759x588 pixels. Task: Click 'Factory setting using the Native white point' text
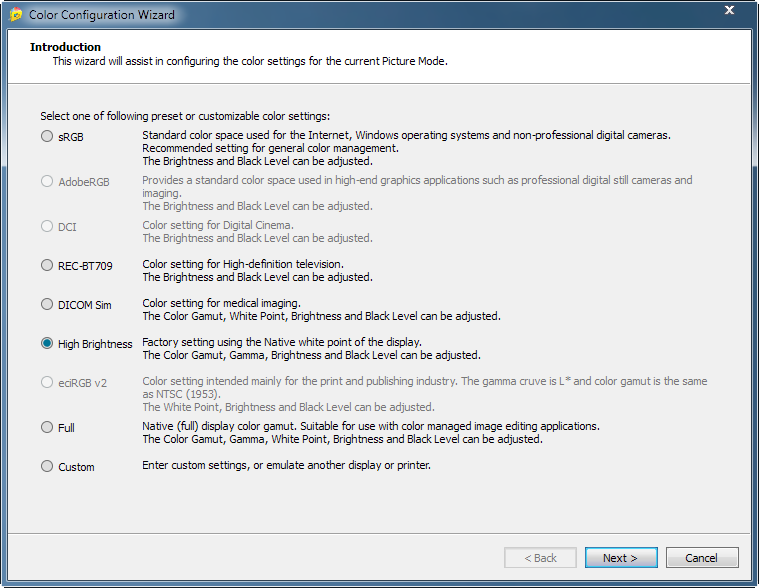pos(282,342)
